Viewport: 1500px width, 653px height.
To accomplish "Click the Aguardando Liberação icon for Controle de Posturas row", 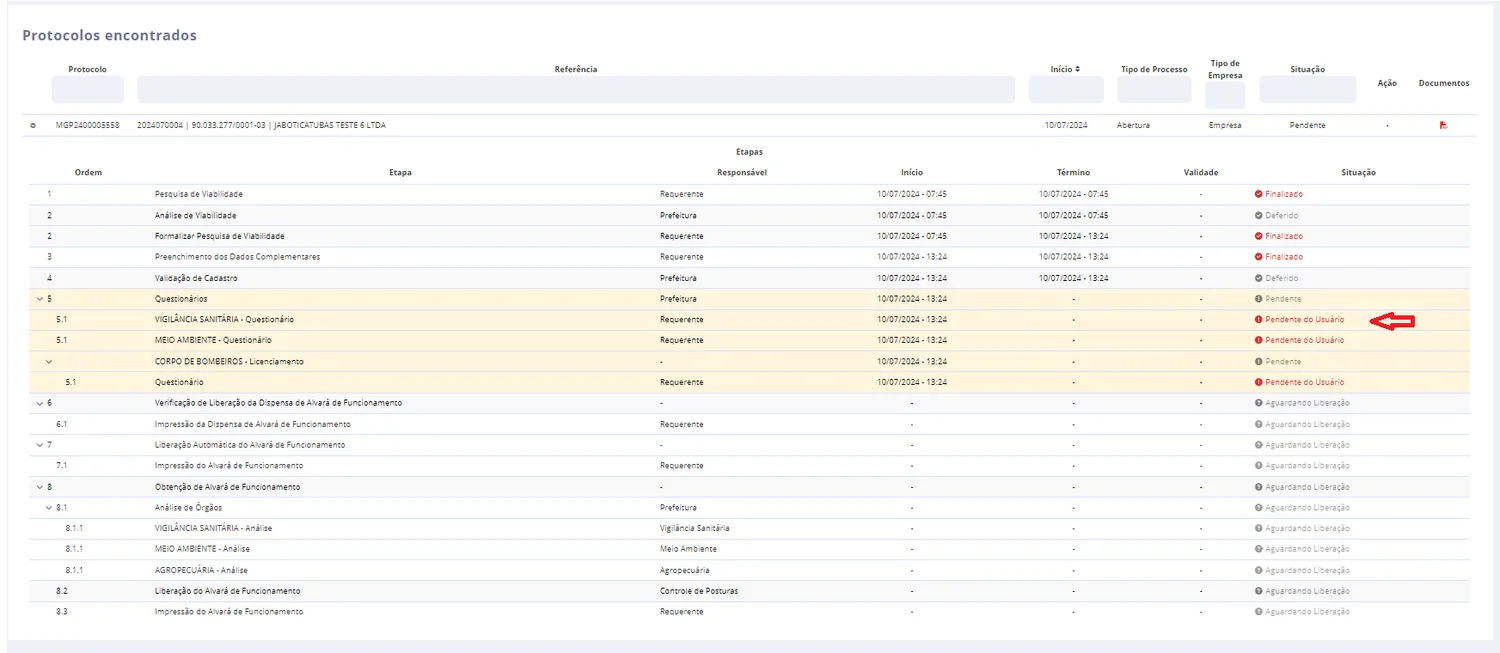I will click(x=1259, y=591).
